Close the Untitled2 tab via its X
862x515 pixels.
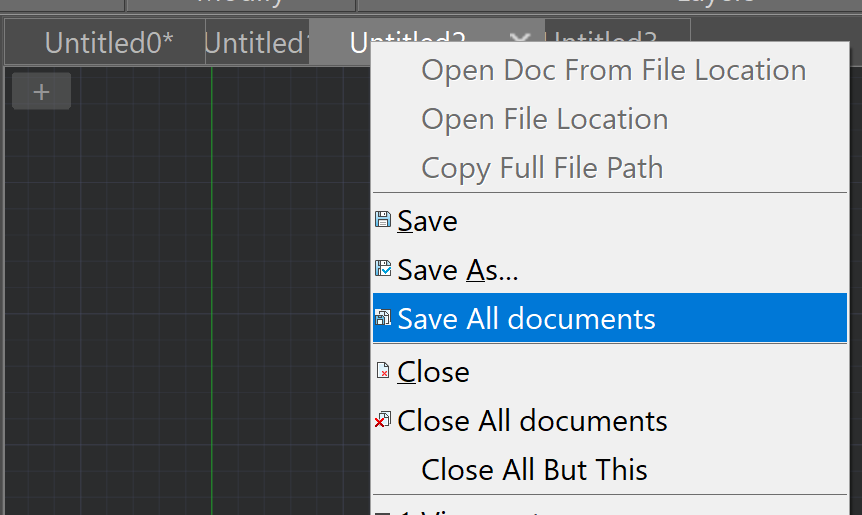point(520,38)
